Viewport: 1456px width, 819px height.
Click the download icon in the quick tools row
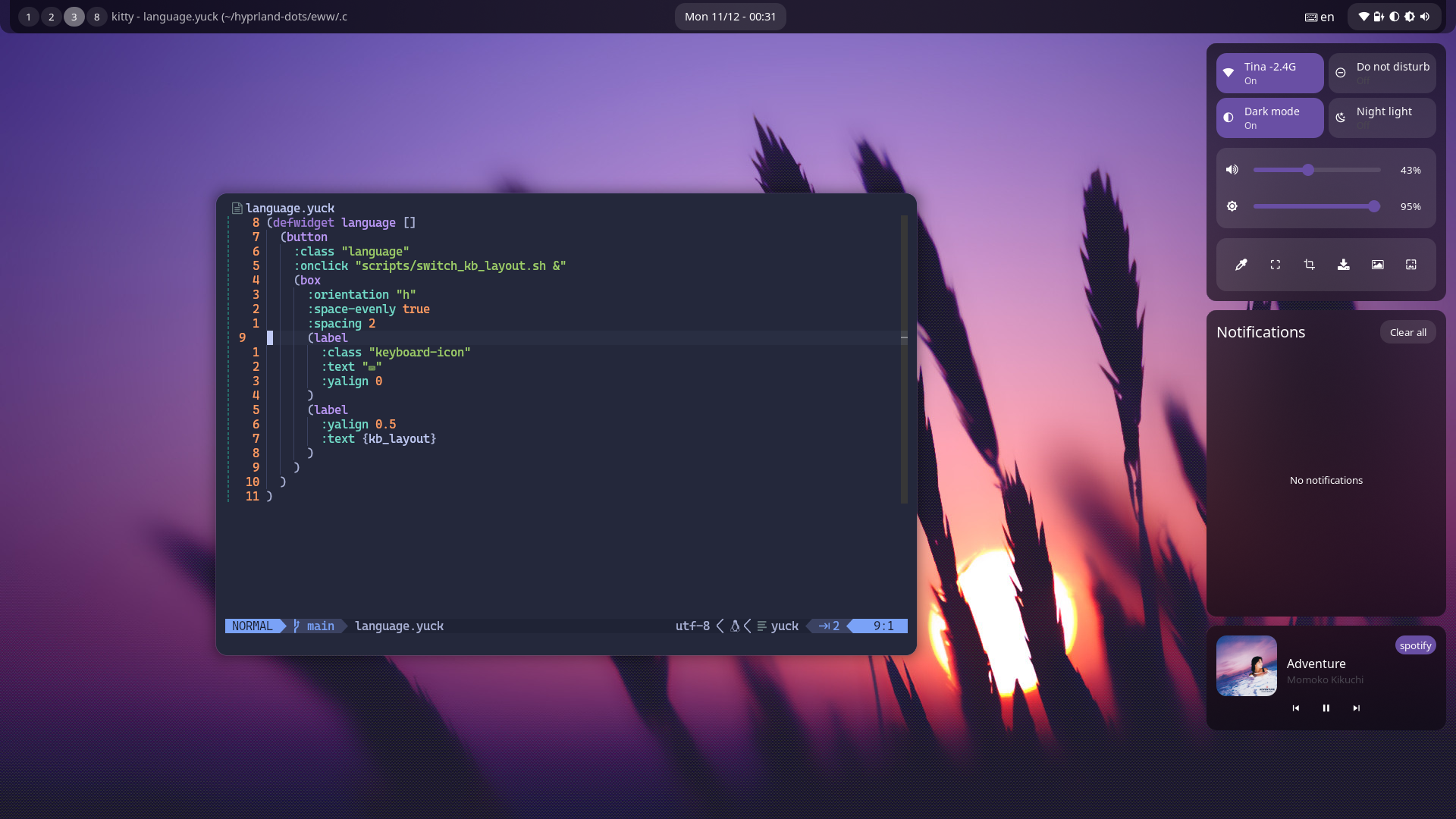pos(1343,265)
